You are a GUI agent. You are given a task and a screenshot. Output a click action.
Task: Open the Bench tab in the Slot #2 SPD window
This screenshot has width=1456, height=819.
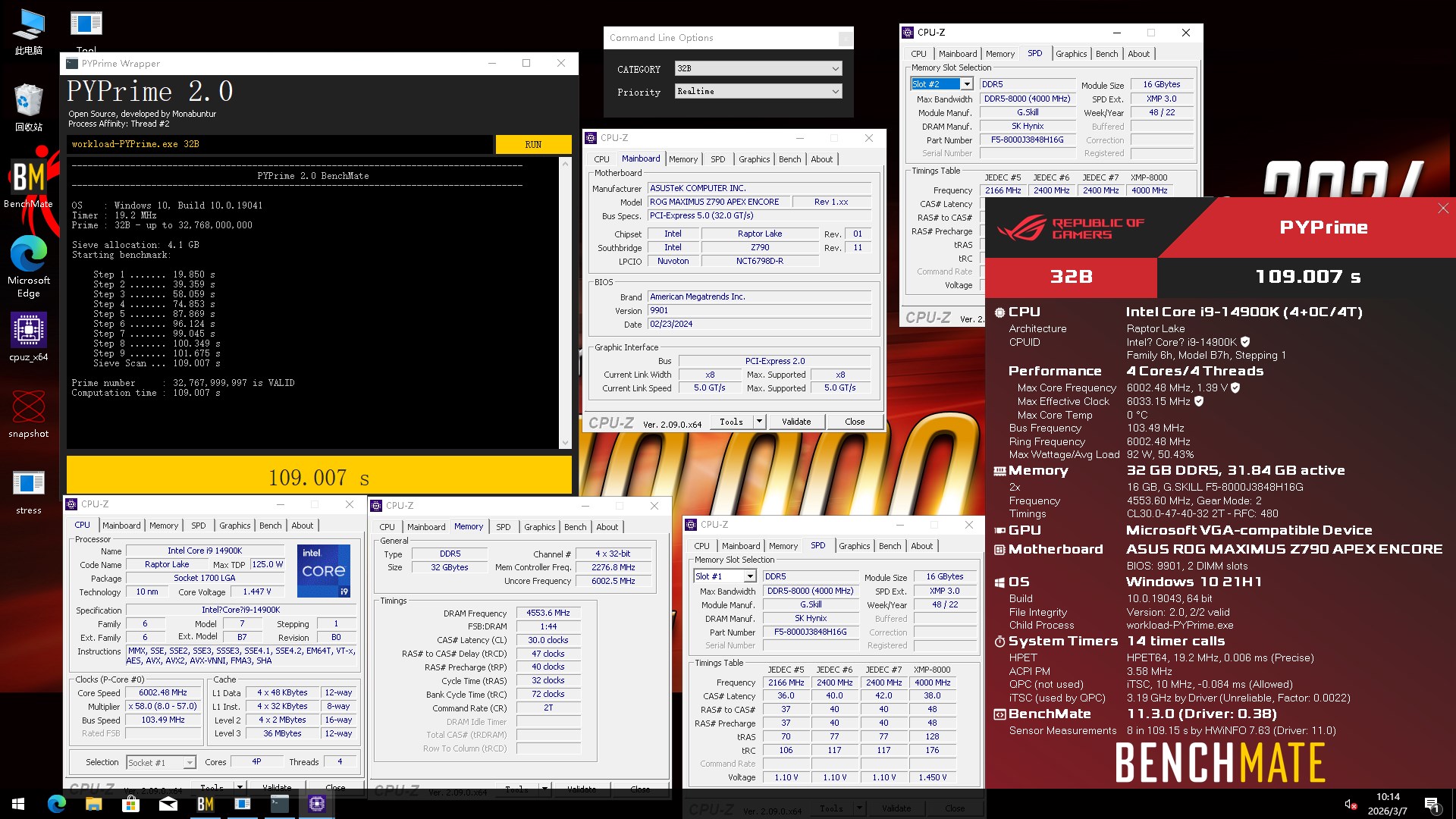(1106, 54)
